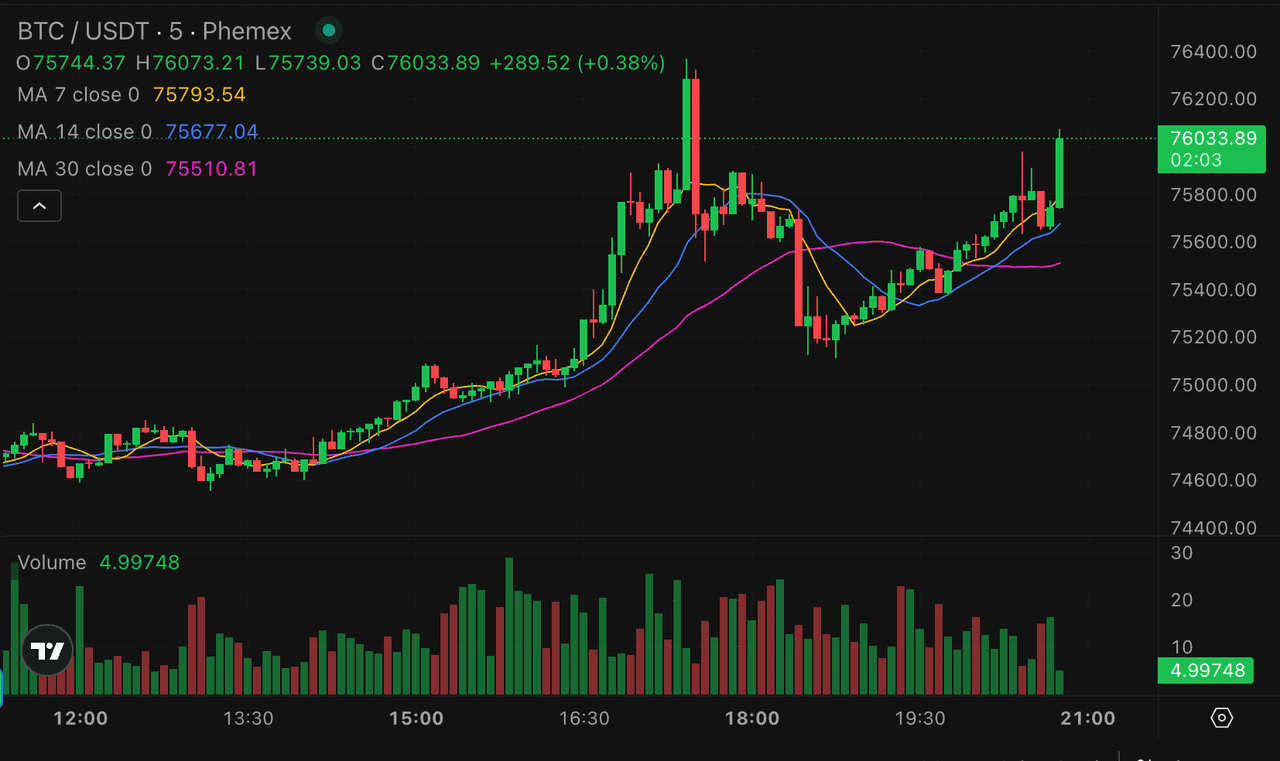Click the 76400.00 price scale label
This screenshot has width=1280, height=761.
pyautogui.click(x=1212, y=51)
